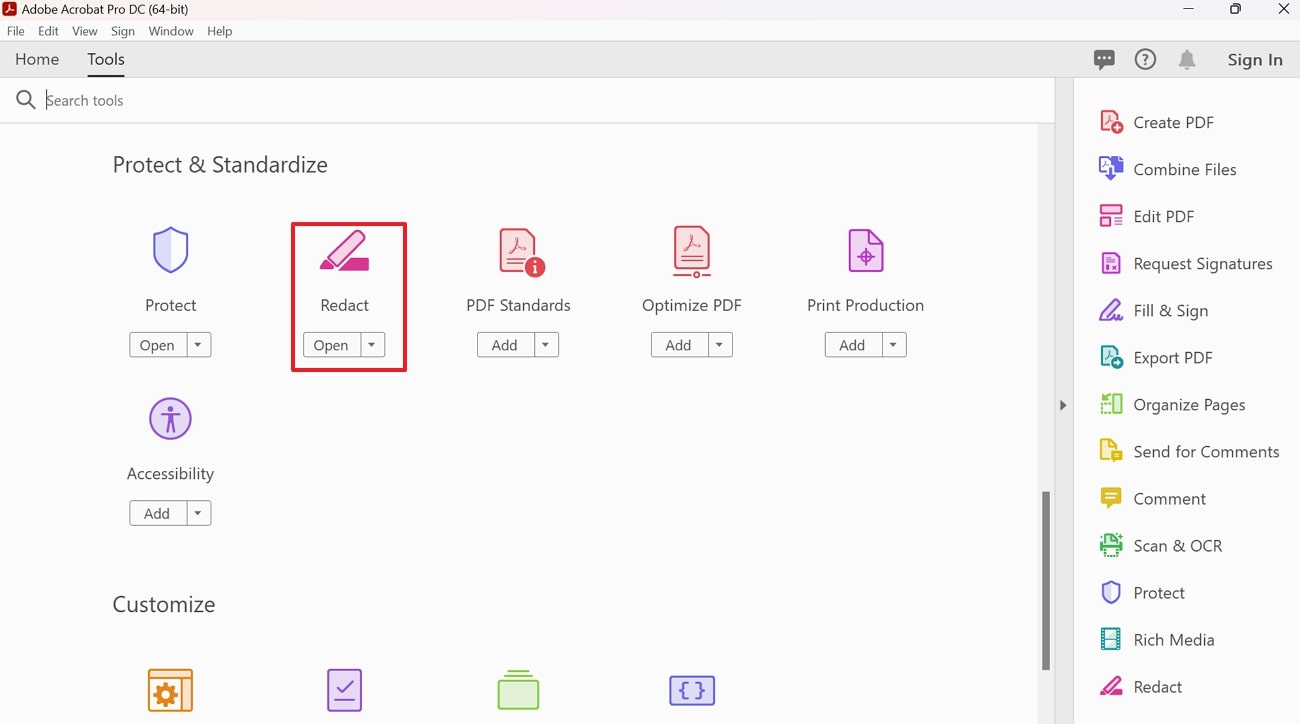Click the Redact icon in right sidebar
The height and width of the screenshot is (724, 1300).
click(x=1111, y=686)
